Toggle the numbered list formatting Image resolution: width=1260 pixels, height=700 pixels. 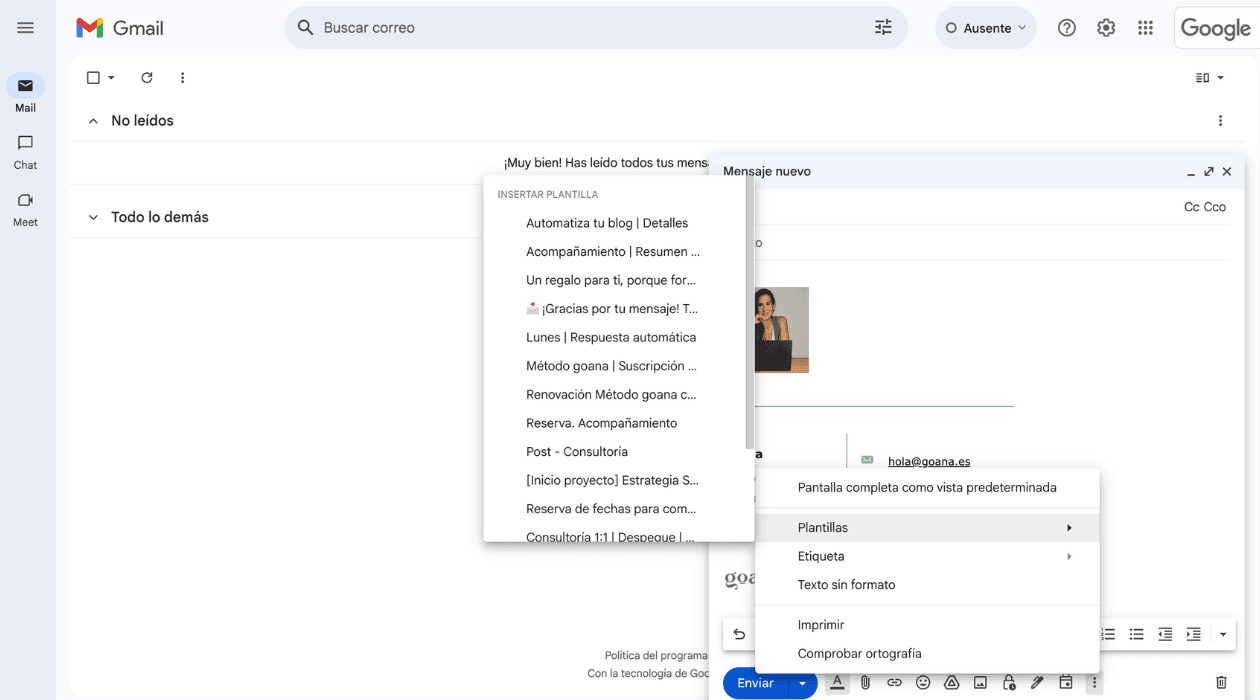coord(1107,634)
